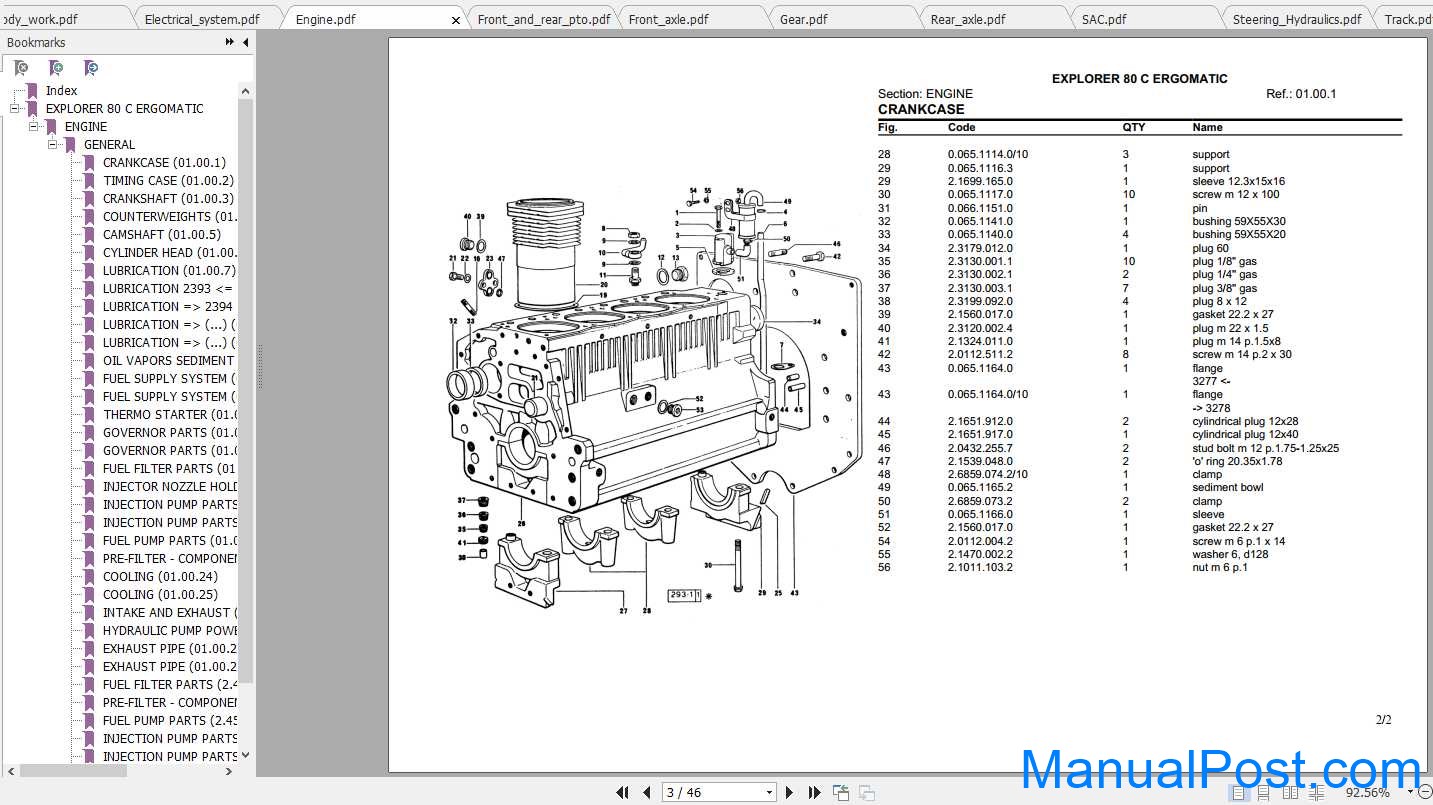Click part code 0.065.1114.0/10 in table
1433x805 pixels.
(x=988, y=154)
